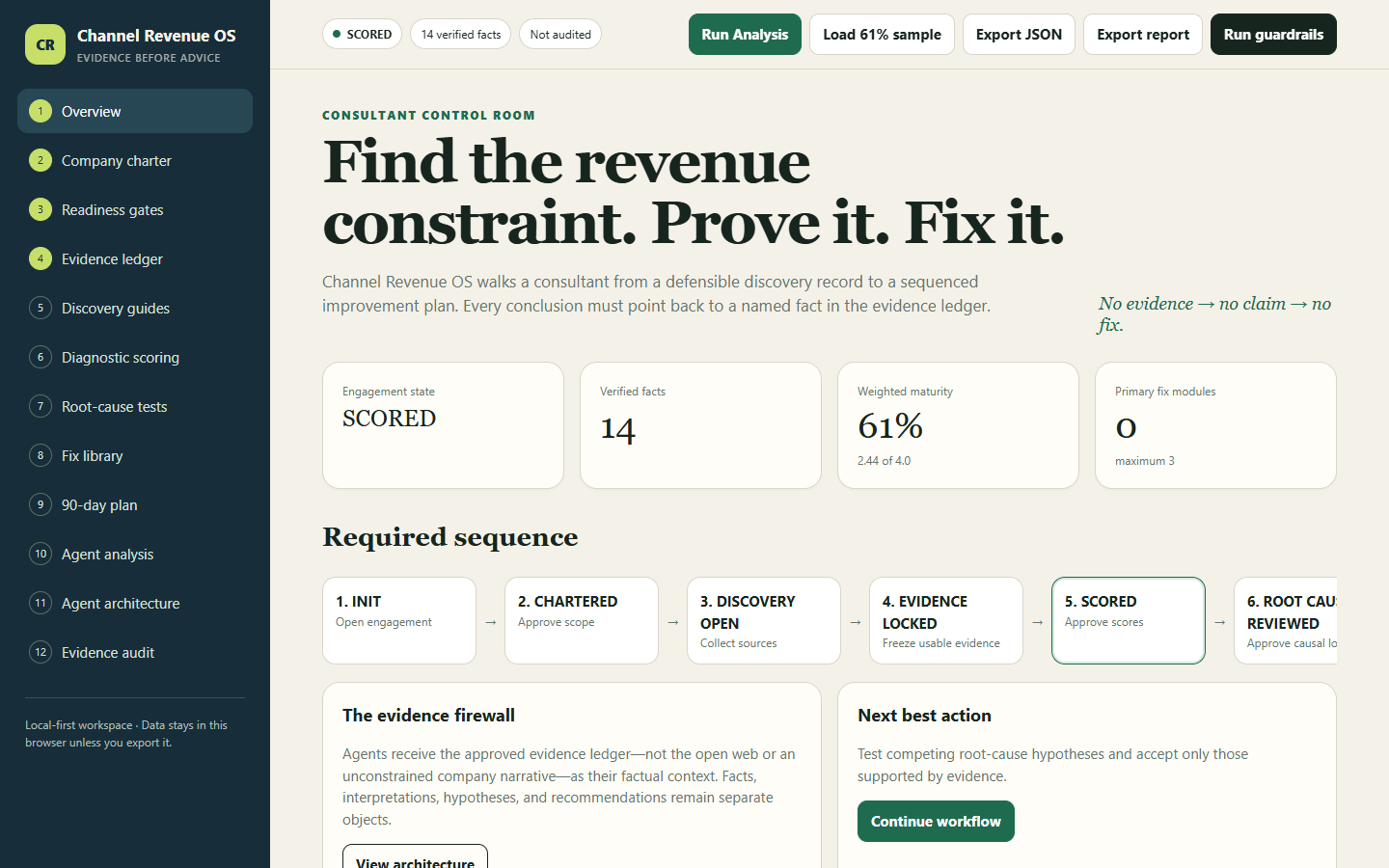Open Readiness gates page

tap(135, 209)
